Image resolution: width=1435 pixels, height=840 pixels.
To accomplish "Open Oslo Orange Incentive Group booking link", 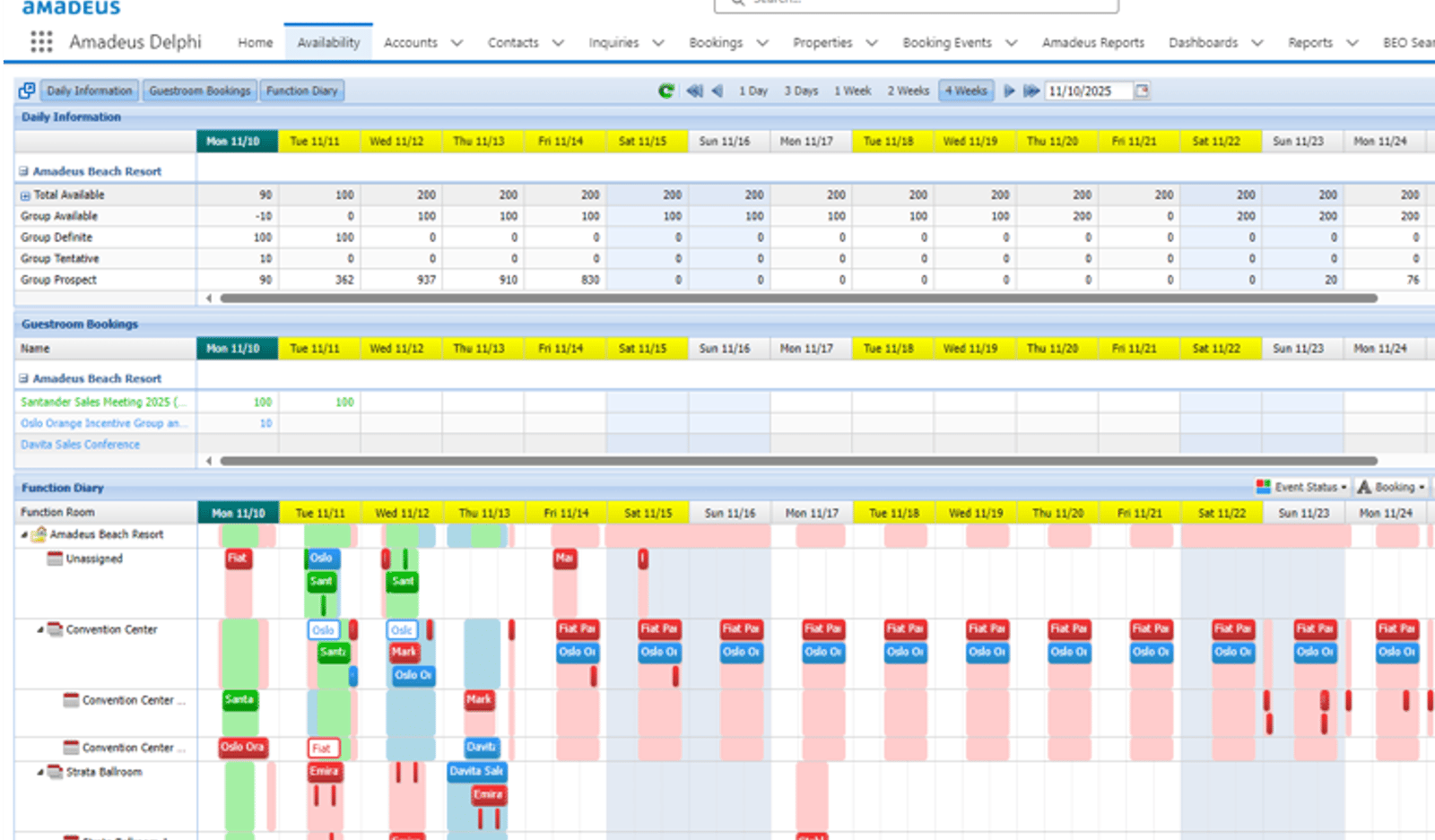I will pyautogui.click(x=103, y=423).
